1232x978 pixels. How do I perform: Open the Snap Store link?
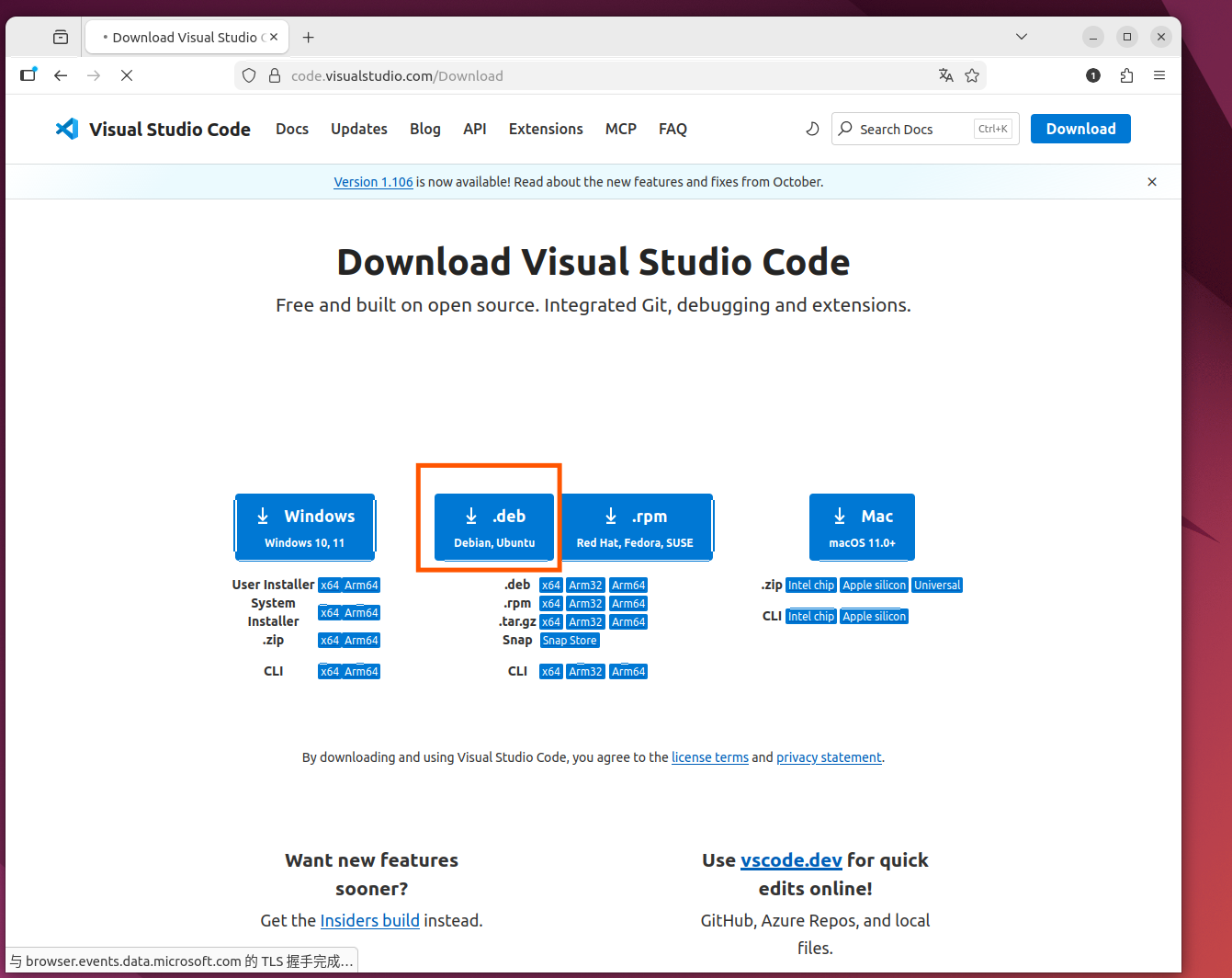[x=570, y=641]
